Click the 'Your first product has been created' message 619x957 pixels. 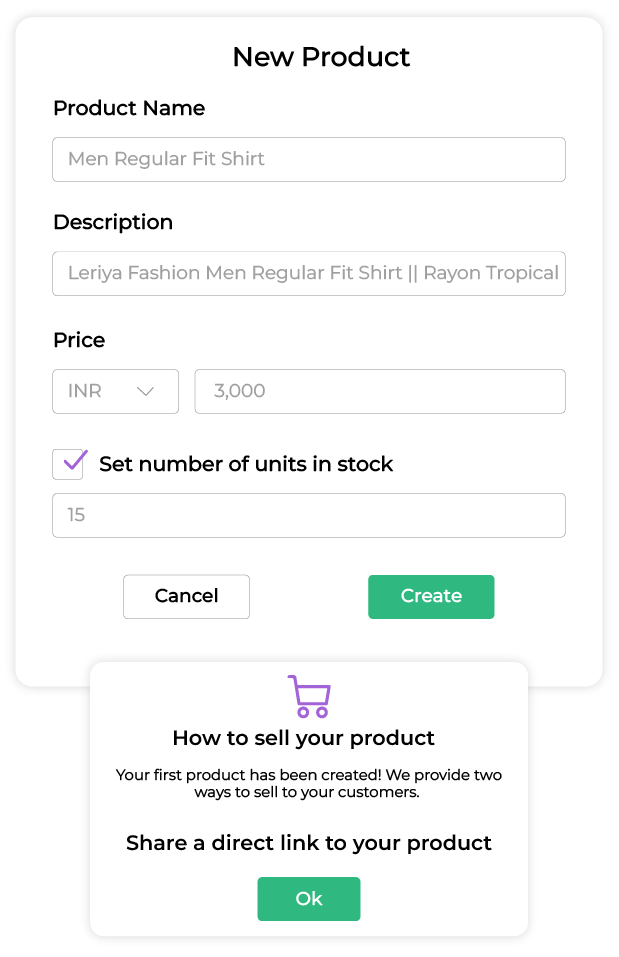coord(308,783)
